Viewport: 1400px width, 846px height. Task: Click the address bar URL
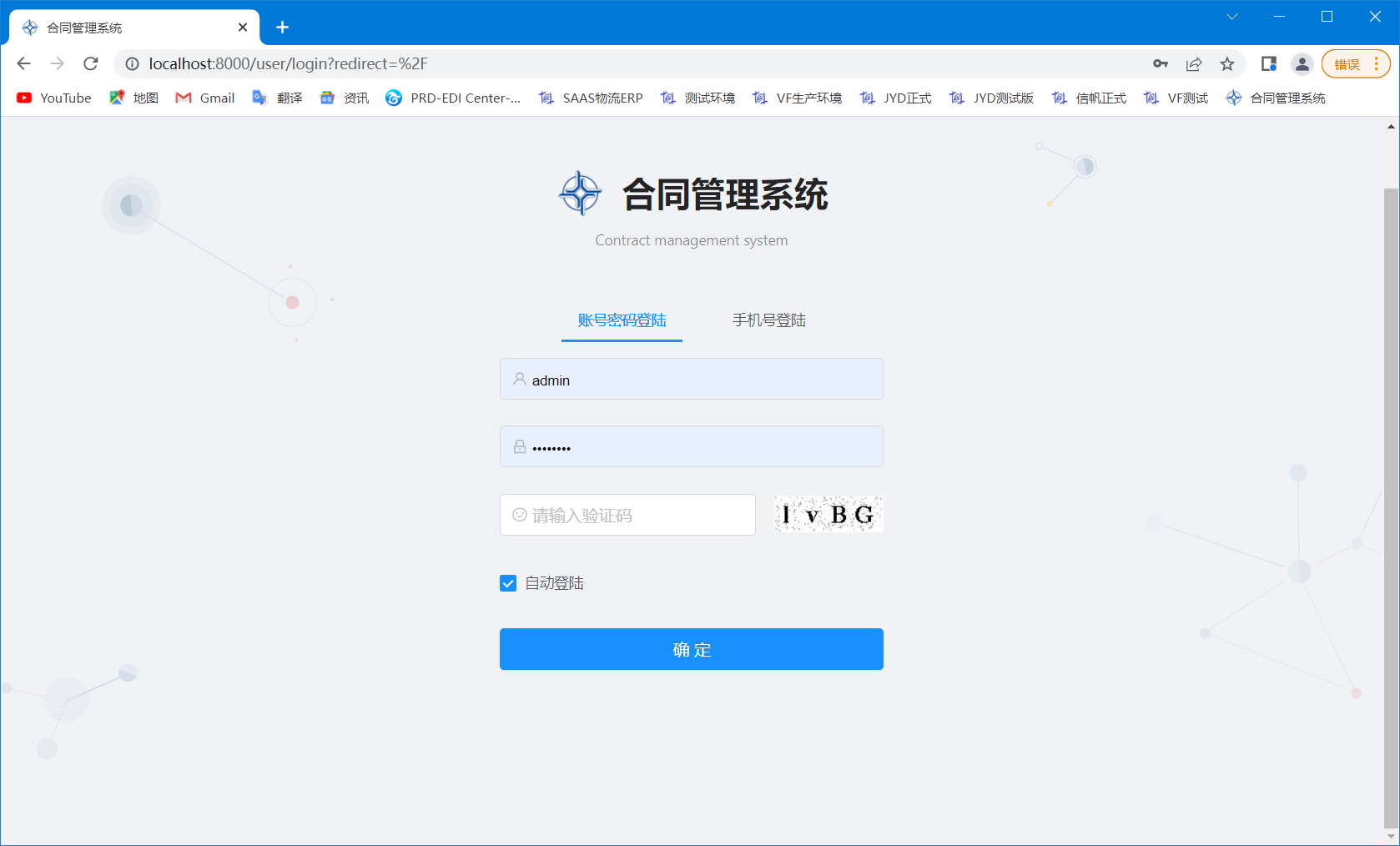(288, 63)
